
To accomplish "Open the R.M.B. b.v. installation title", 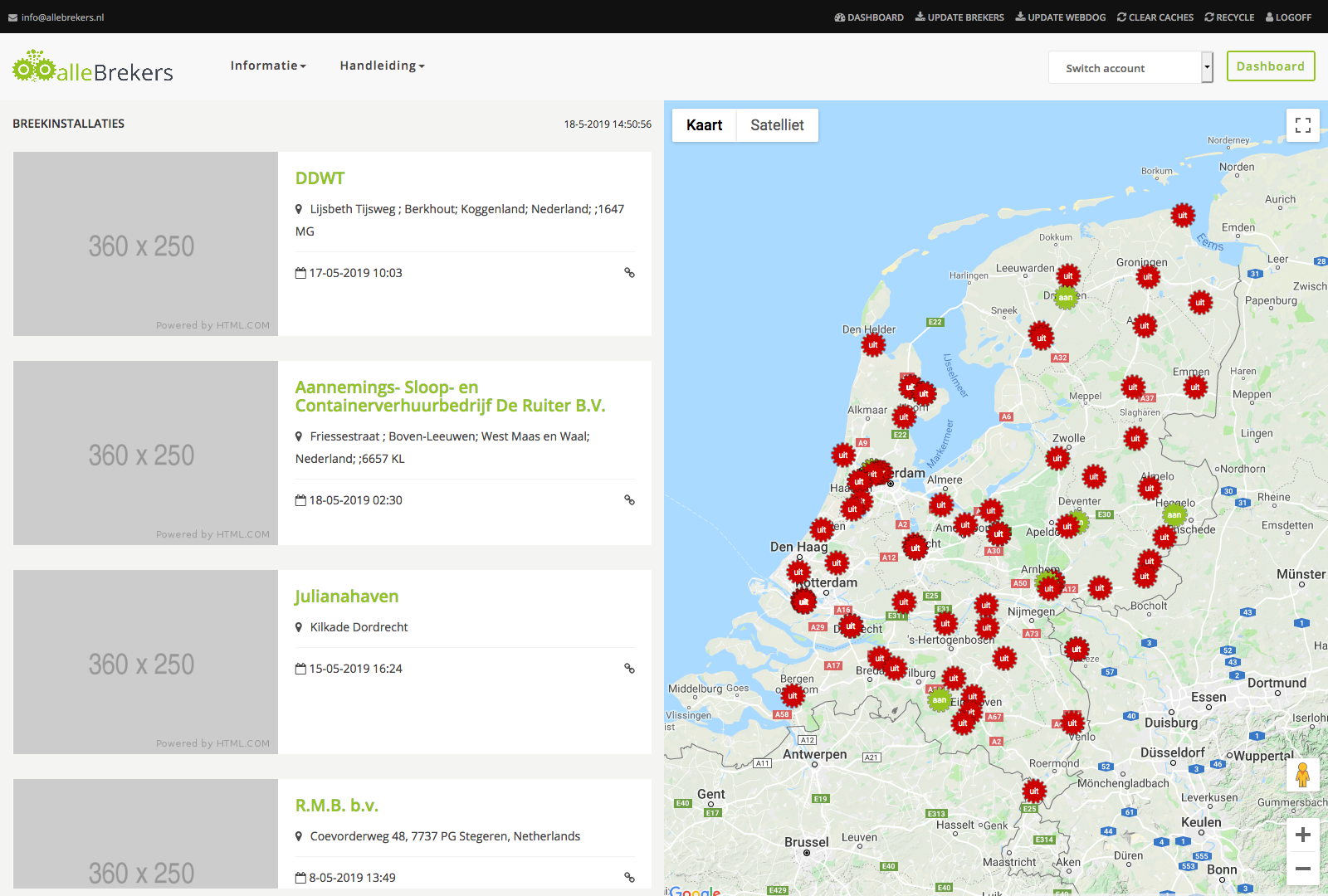I will (x=337, y=806).
